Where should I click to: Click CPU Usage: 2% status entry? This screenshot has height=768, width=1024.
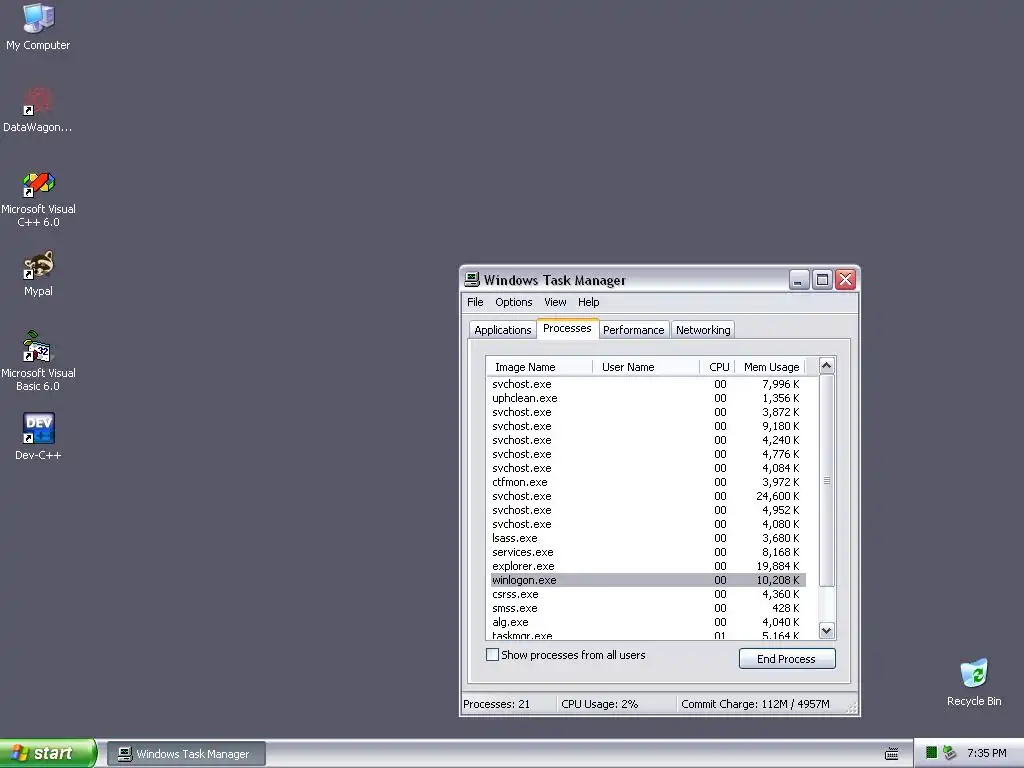coord(600,704)
